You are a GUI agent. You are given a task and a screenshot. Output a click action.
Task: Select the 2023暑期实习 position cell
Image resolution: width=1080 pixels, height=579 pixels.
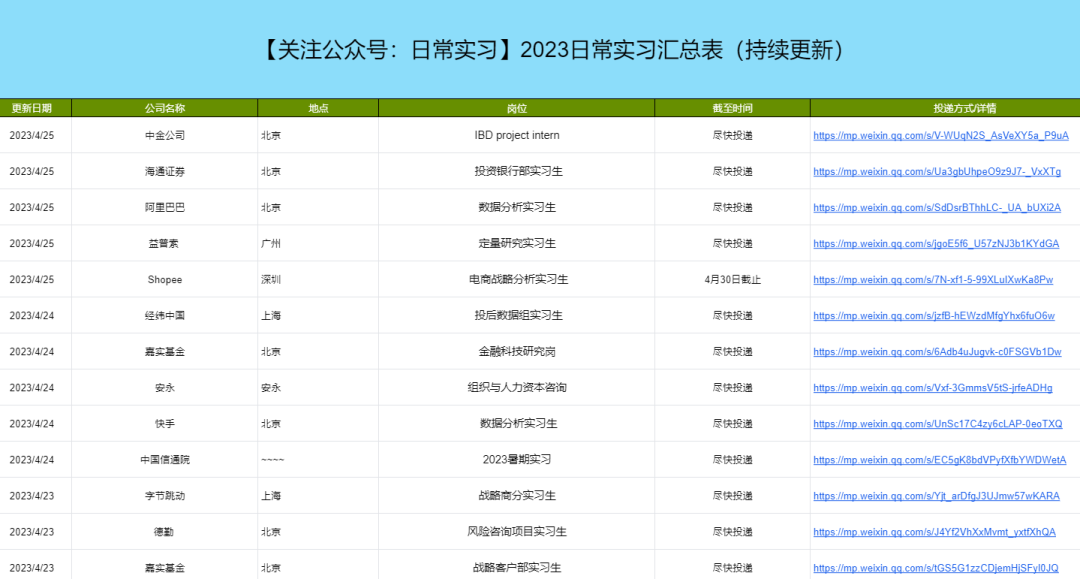coord(517,460)
